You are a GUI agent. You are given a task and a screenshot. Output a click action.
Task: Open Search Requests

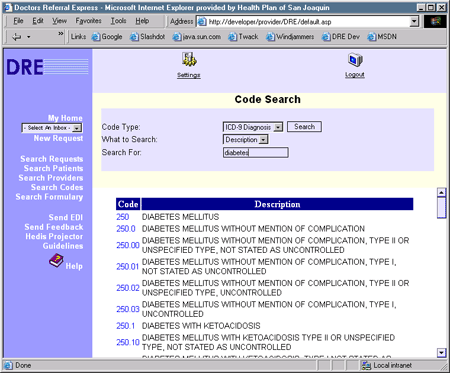[x=51, y=159]
